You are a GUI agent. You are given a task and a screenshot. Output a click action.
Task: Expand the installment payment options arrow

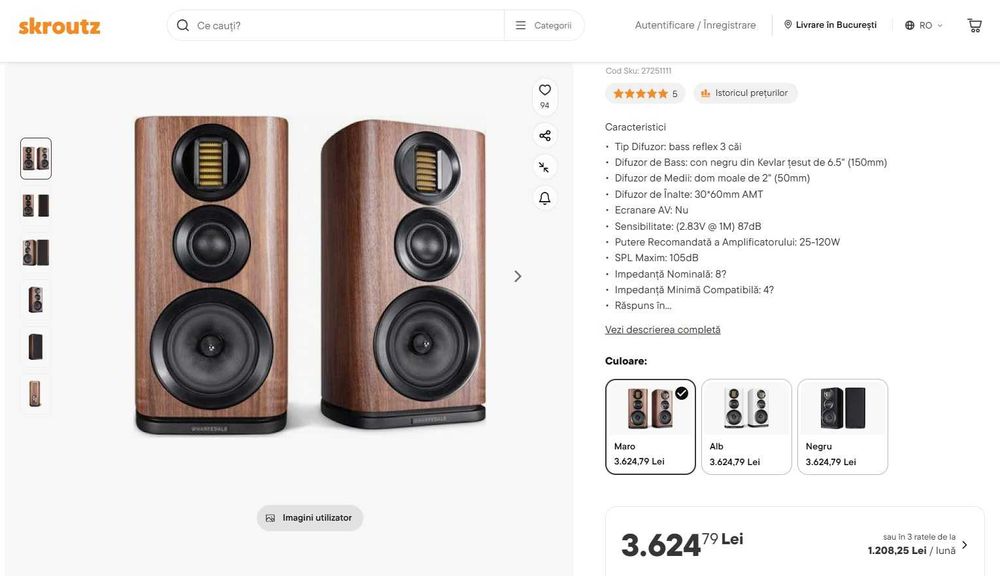coord(964,545)
